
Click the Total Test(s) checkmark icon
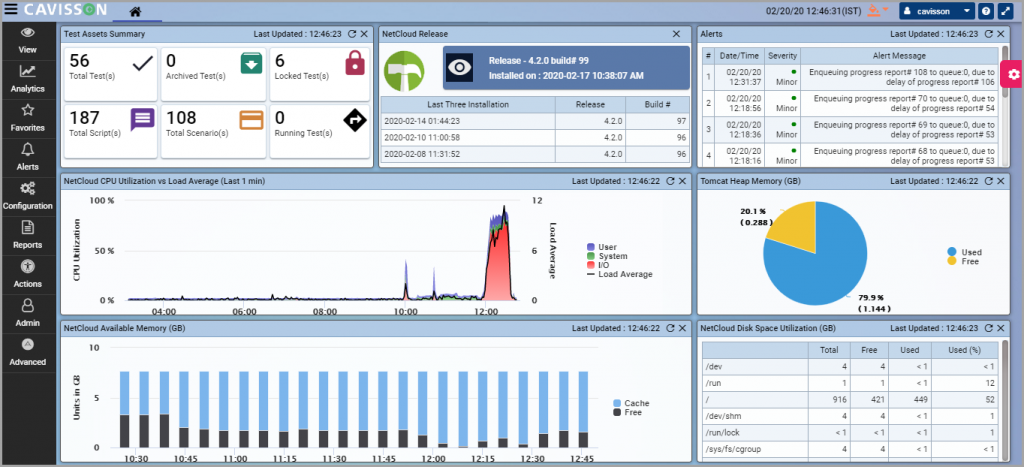(x=142, y=63)
